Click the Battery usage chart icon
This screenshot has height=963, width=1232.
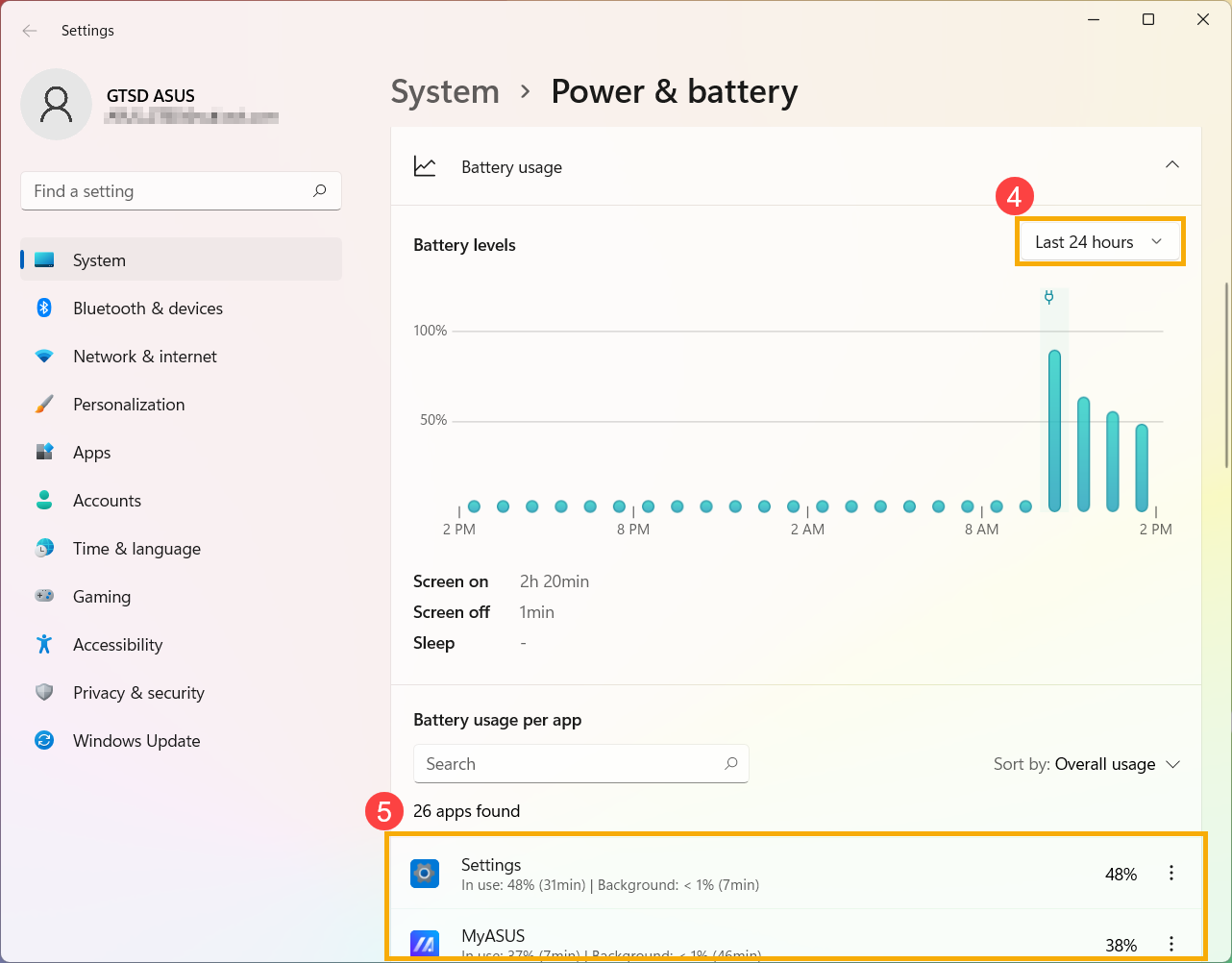[x=425, y=166]
